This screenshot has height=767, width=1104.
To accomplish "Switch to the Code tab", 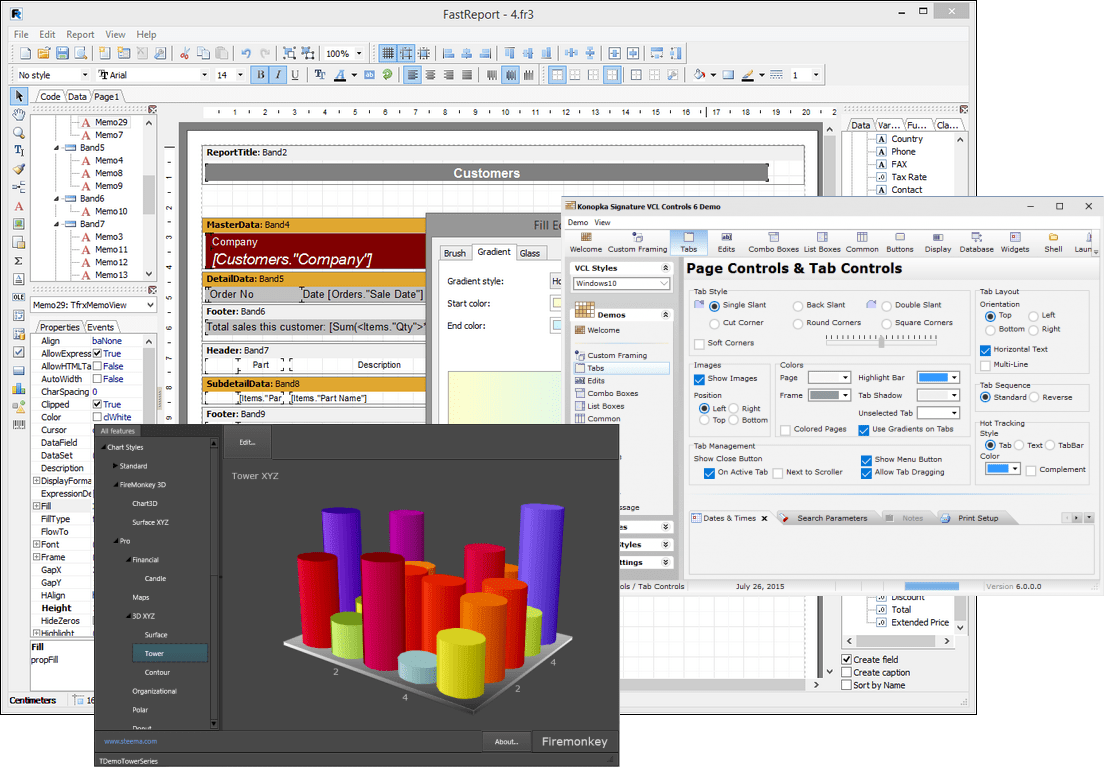I will point(50,97).
